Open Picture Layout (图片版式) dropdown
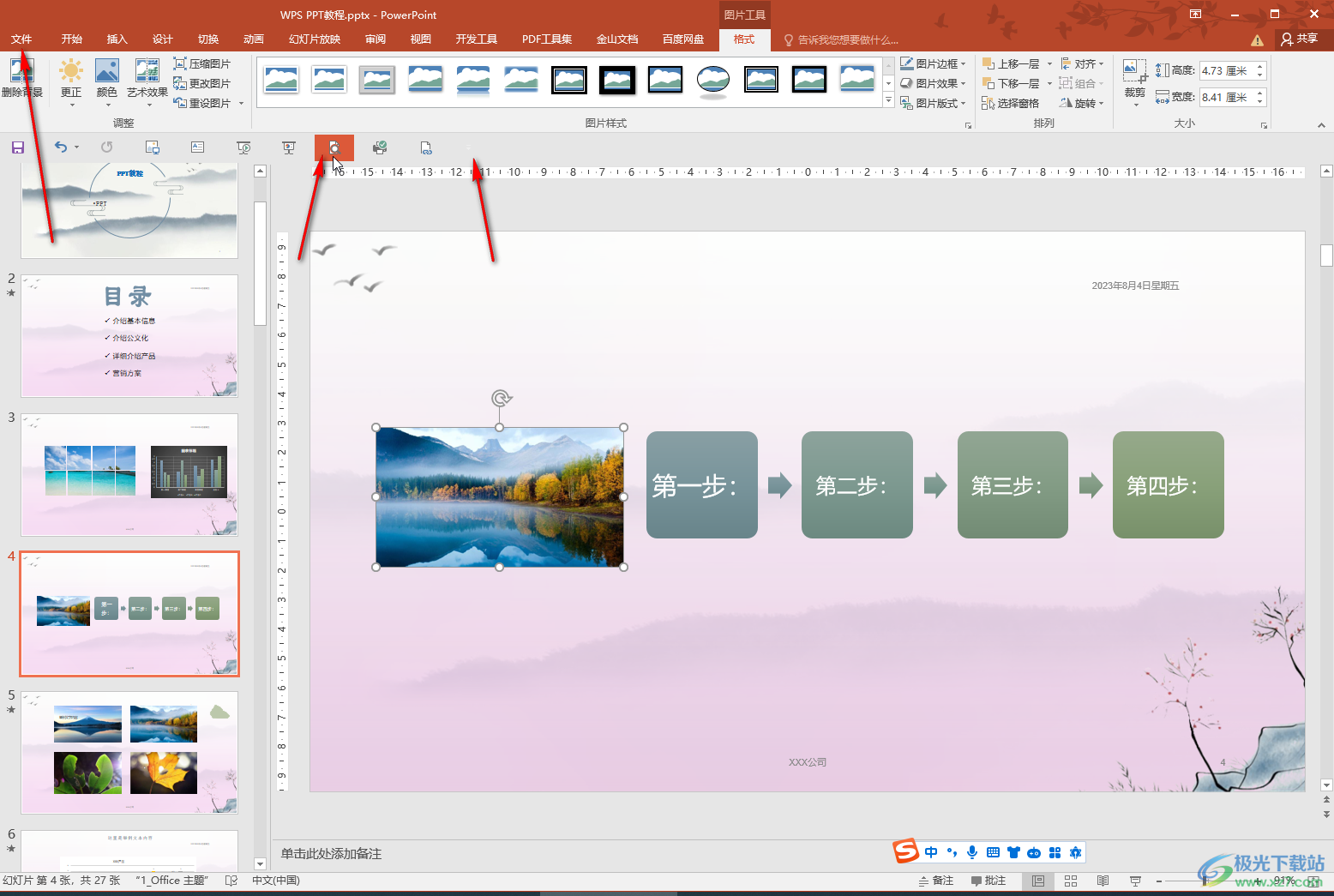 [933, 103]
